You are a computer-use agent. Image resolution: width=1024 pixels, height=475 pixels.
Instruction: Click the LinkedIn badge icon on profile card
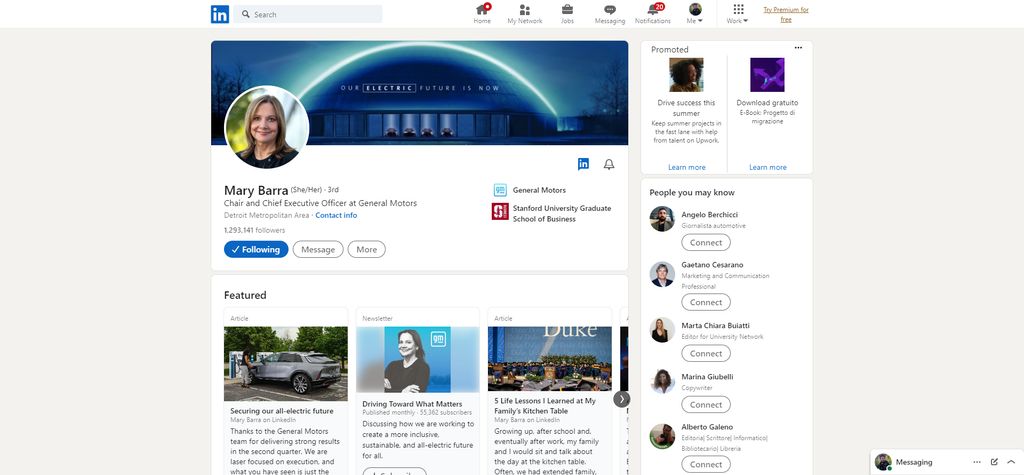pos(583,164)
